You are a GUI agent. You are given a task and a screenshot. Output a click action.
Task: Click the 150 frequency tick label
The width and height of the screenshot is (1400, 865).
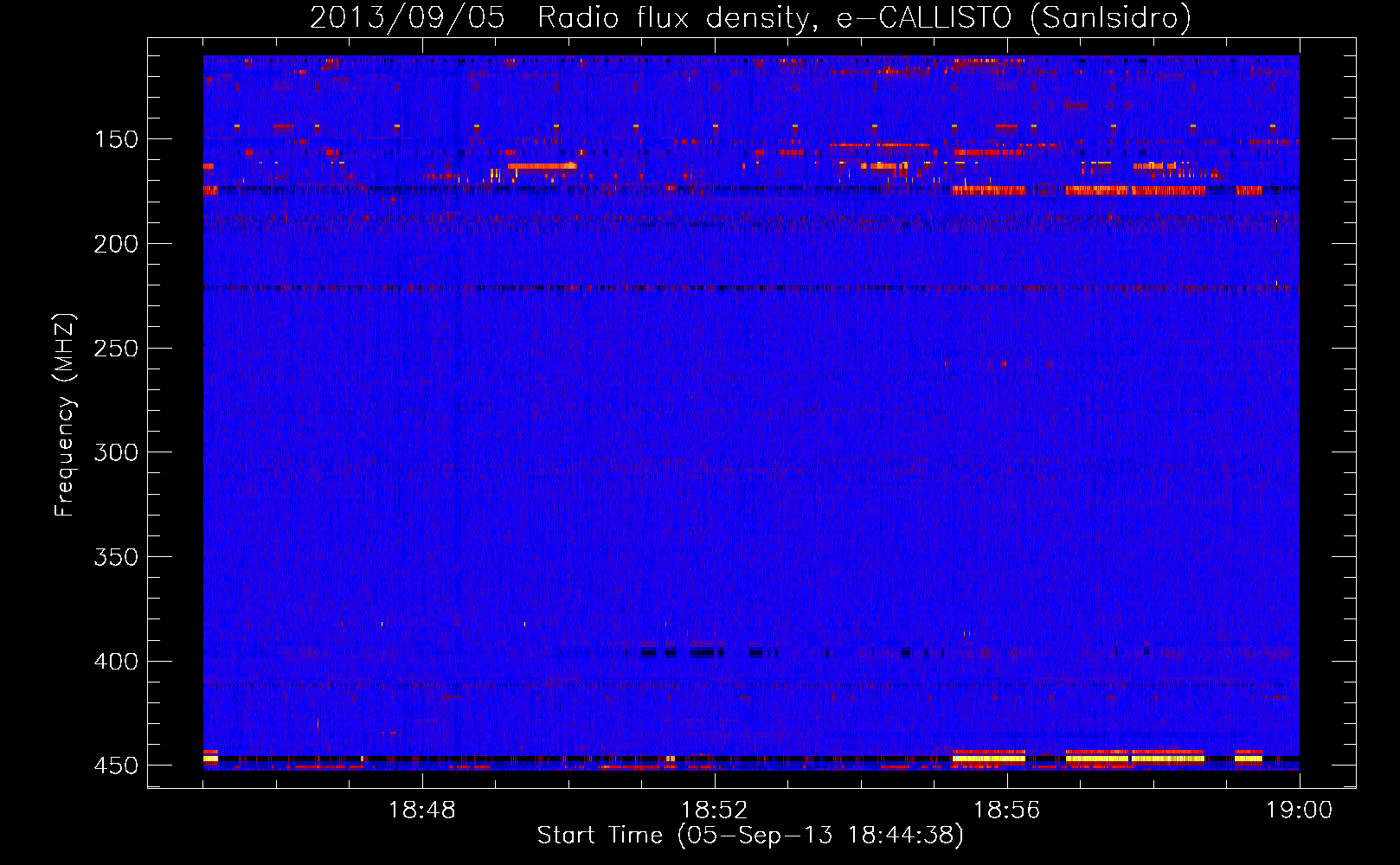click(x=116, y=139)
